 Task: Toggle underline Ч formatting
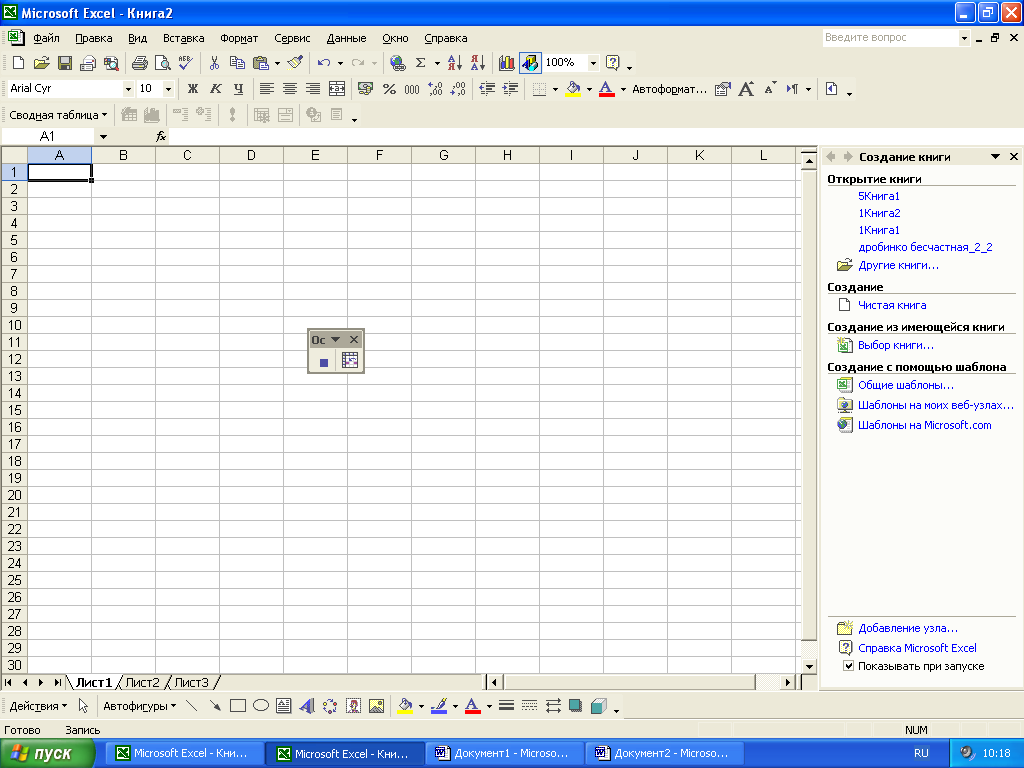pyautogui.click(x=238, y=89)
